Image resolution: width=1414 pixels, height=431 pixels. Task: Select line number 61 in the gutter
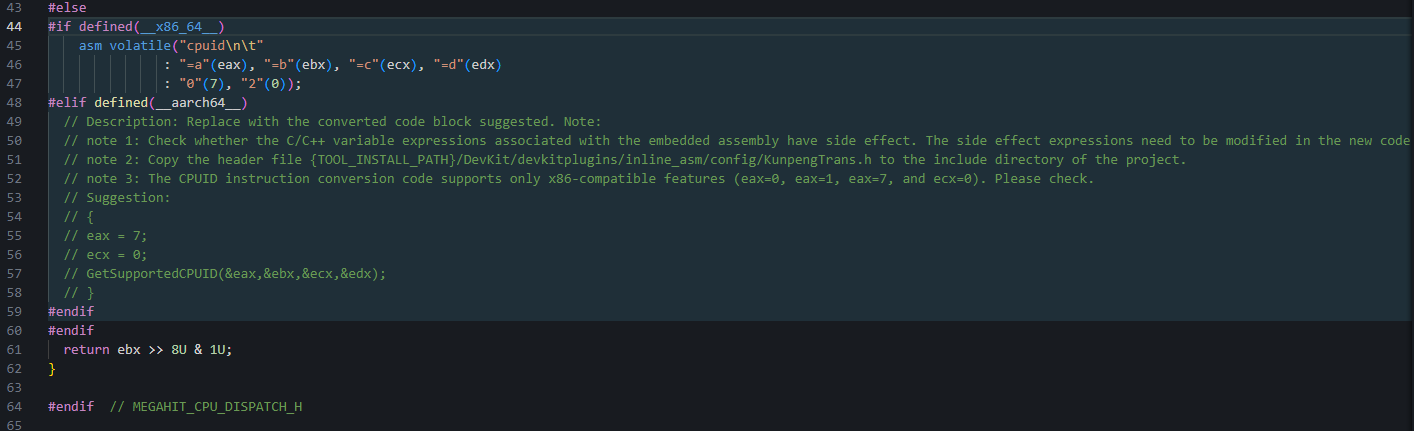(x=13, y=349)
